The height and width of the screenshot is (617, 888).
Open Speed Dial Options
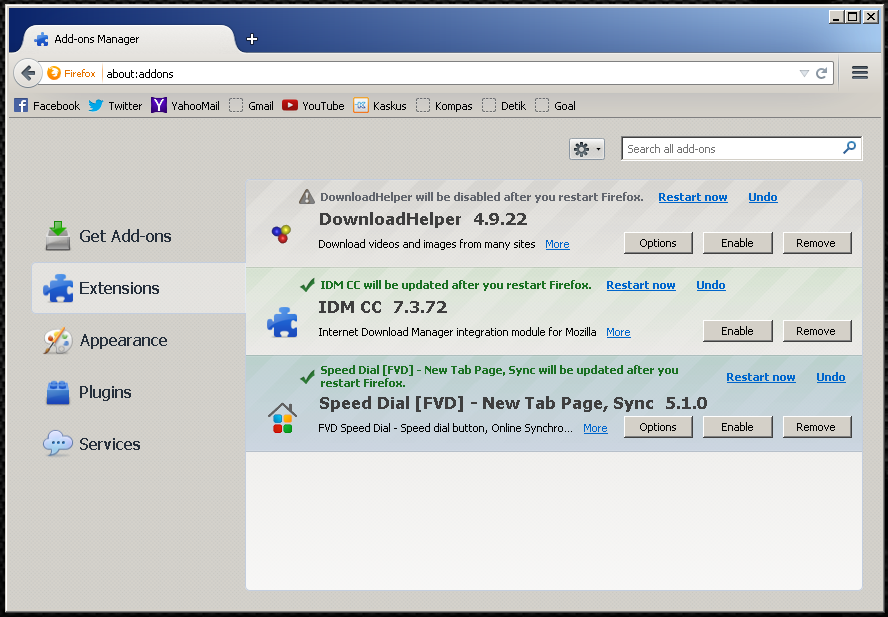click(658, 427)
